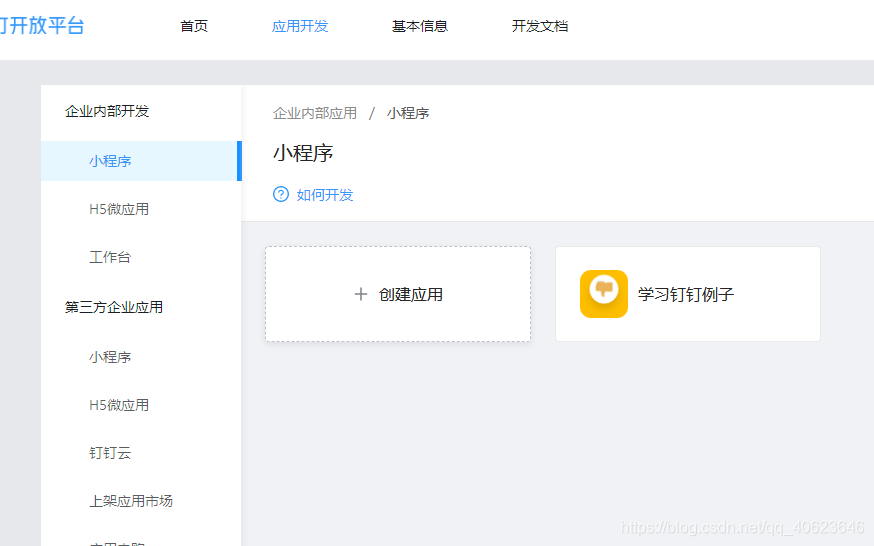Screen dimensions: 874x546
Task: Go to the 开发文档 tab
Action: click(x=540, y=26)
